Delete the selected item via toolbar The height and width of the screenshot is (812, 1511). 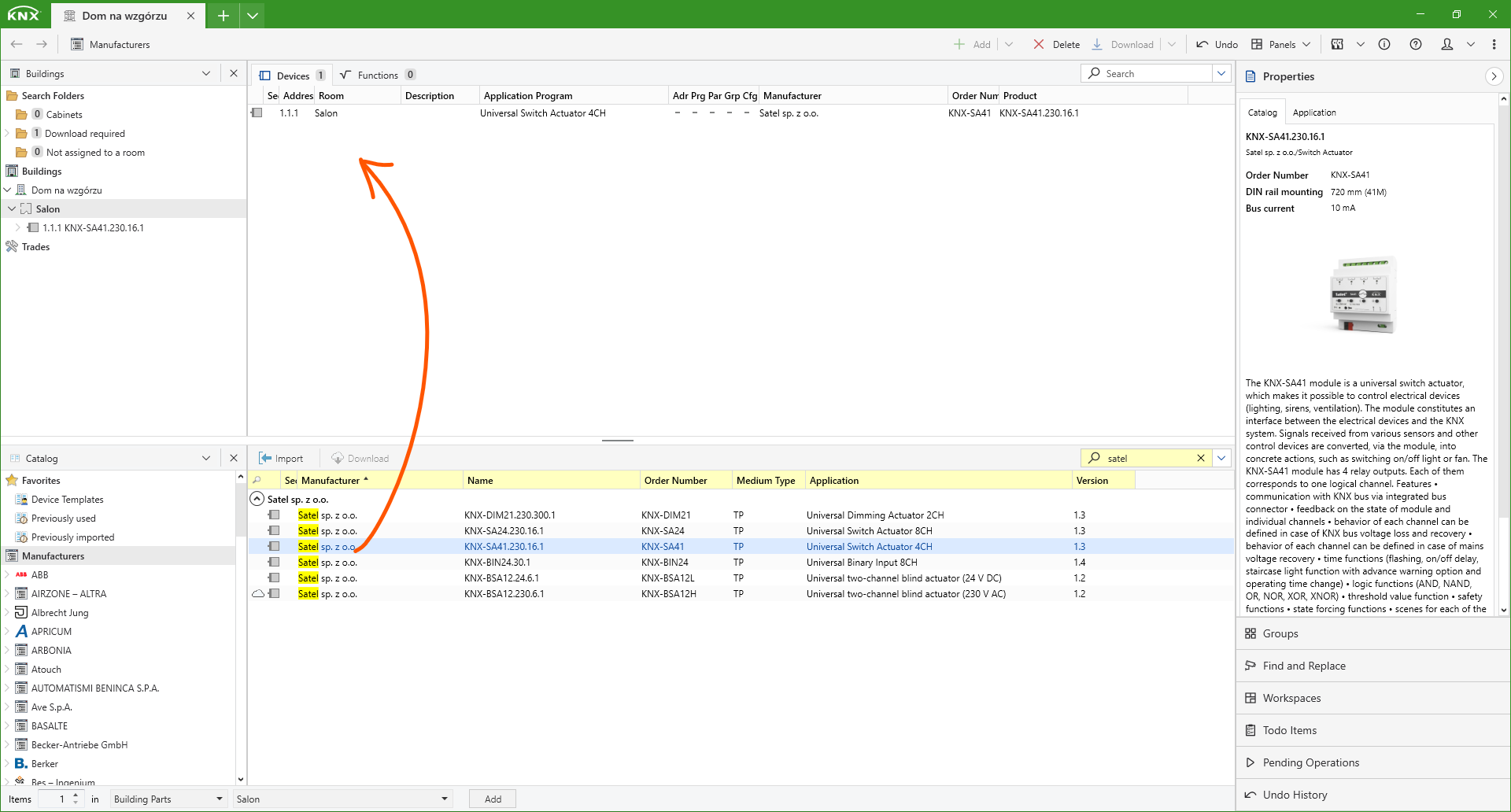click(x=1057, y=44)
